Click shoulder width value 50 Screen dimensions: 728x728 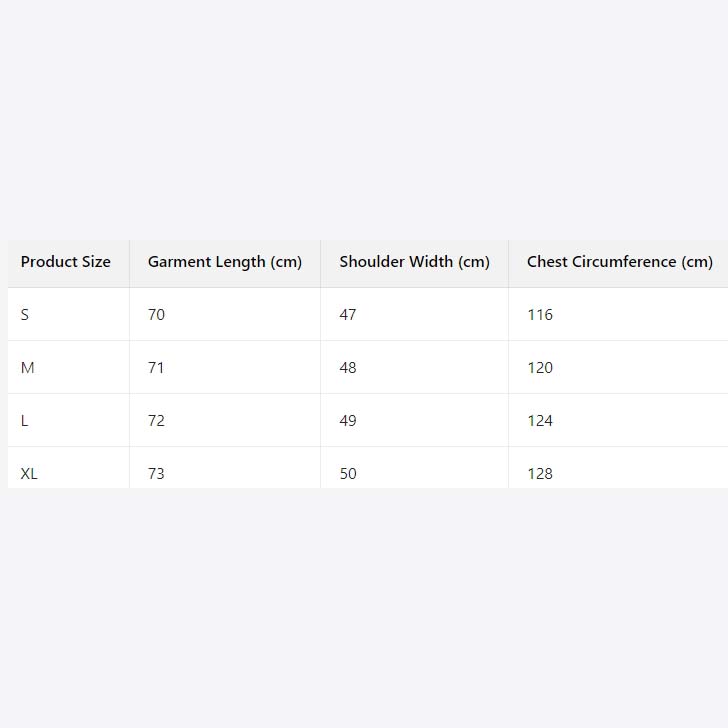pos(348,473)
